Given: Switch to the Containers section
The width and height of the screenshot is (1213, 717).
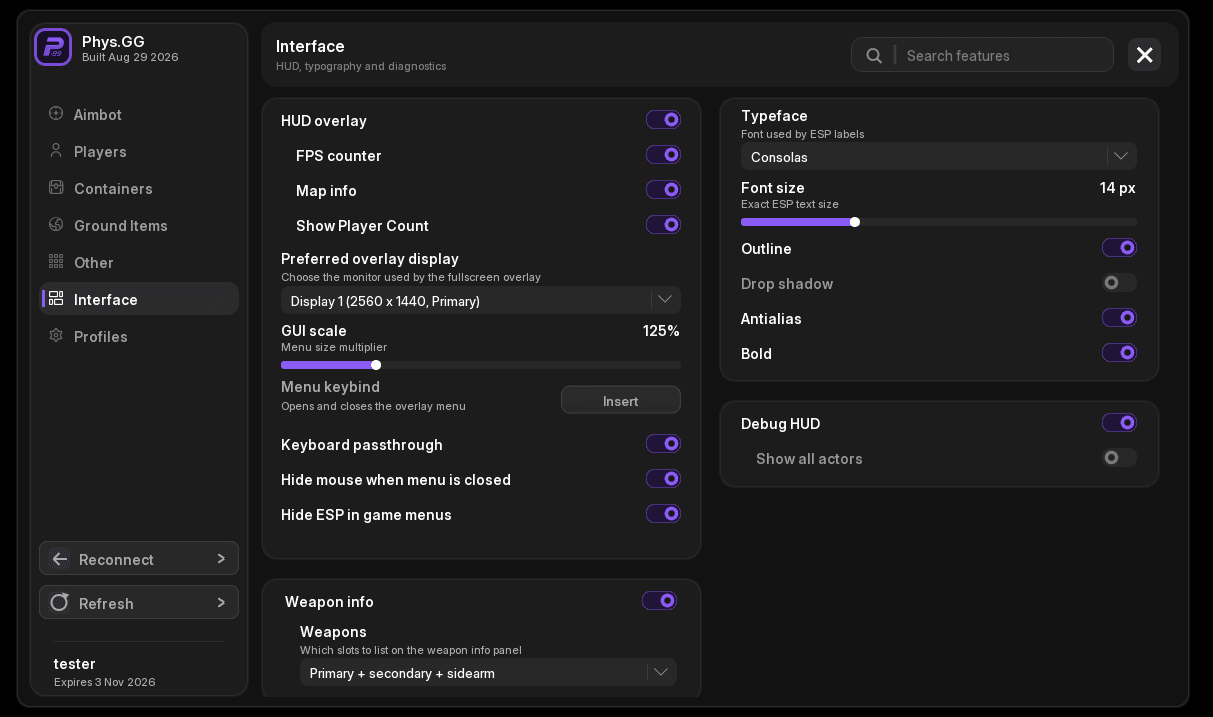Looking at the screenshot, I should pyautogui.click(x=139, y=188).
